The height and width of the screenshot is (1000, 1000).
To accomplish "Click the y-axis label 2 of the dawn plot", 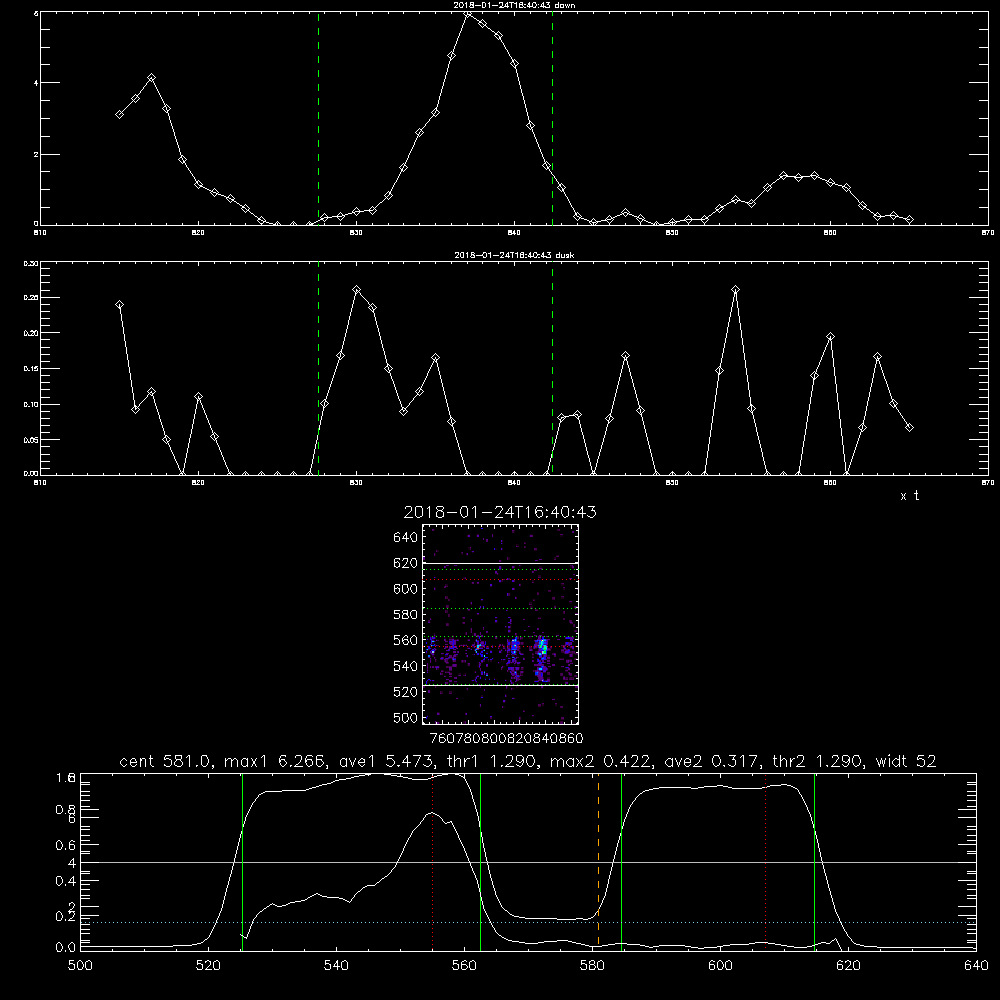I will 36,154.
